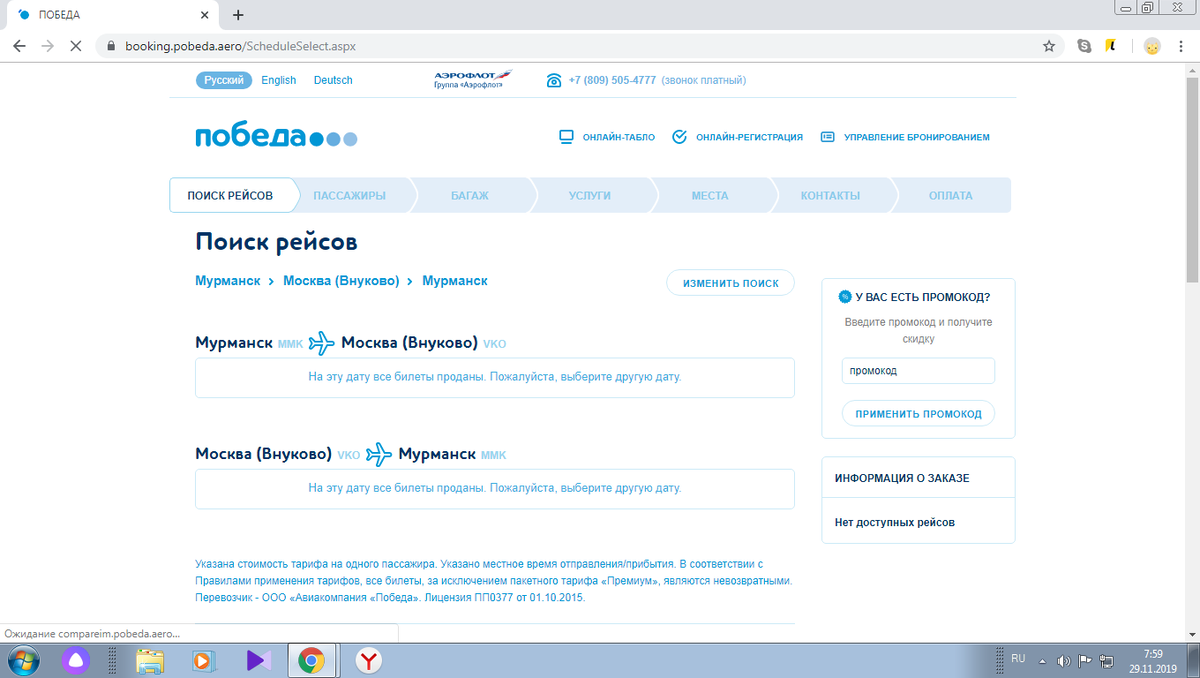Image resolution: width=1200 pixels, height=678 pixels.
Task: Click the Аэрофлот group logo
Action: pos(472,80)
